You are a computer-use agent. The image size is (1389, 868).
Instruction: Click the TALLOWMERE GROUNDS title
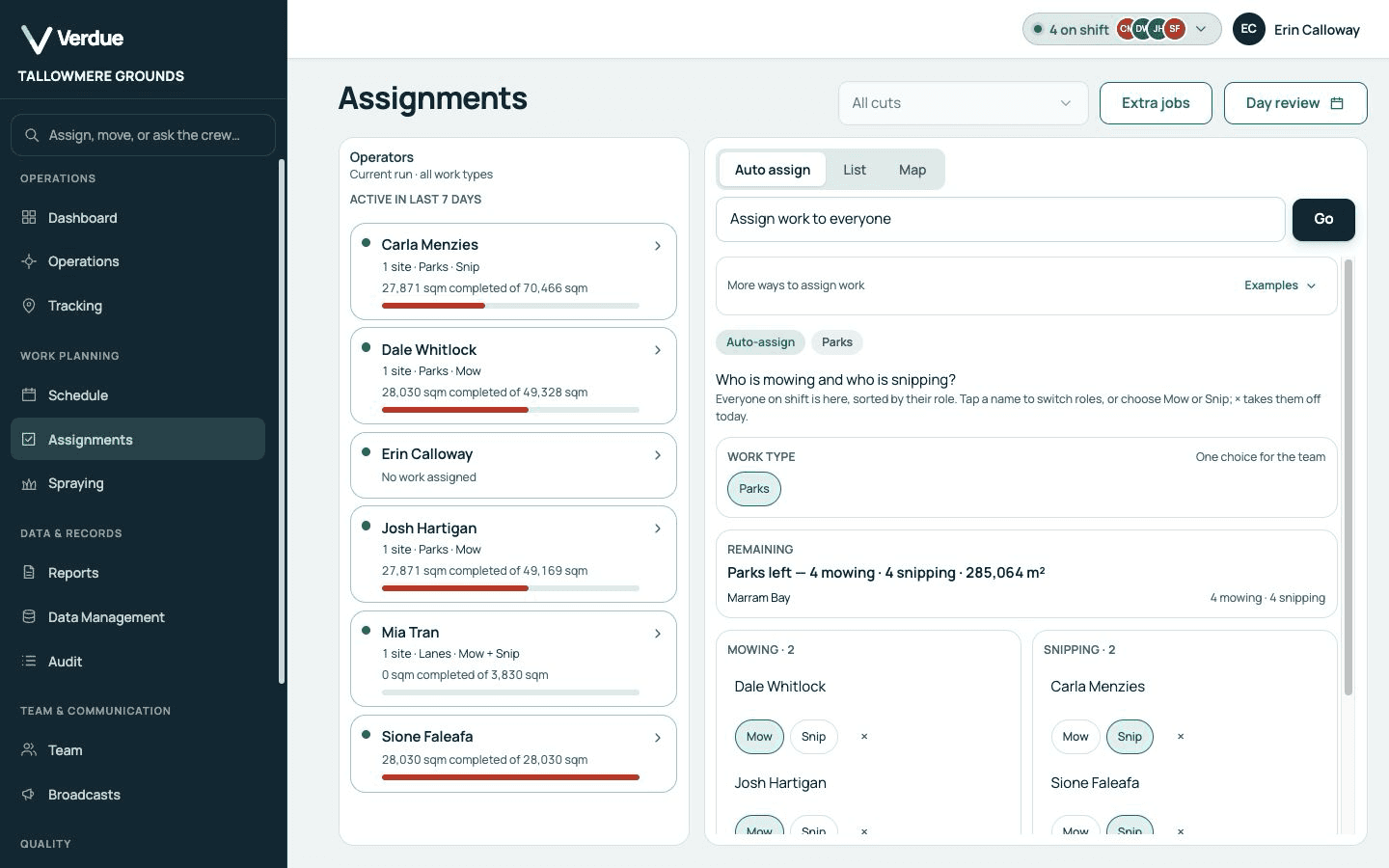[101, 76]
